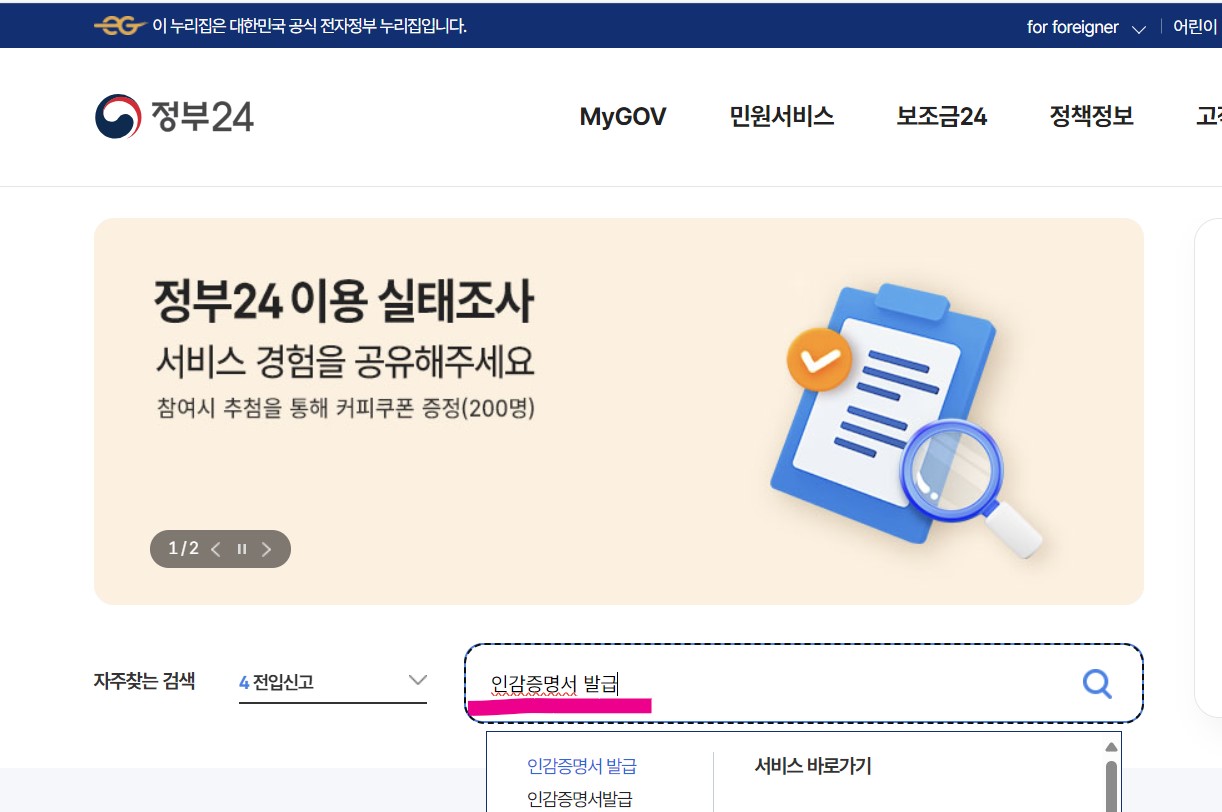Screen dimensions: 1222x812
Task: Click suggestion list scrollbar up arrow
Action: pos(1110,747)
